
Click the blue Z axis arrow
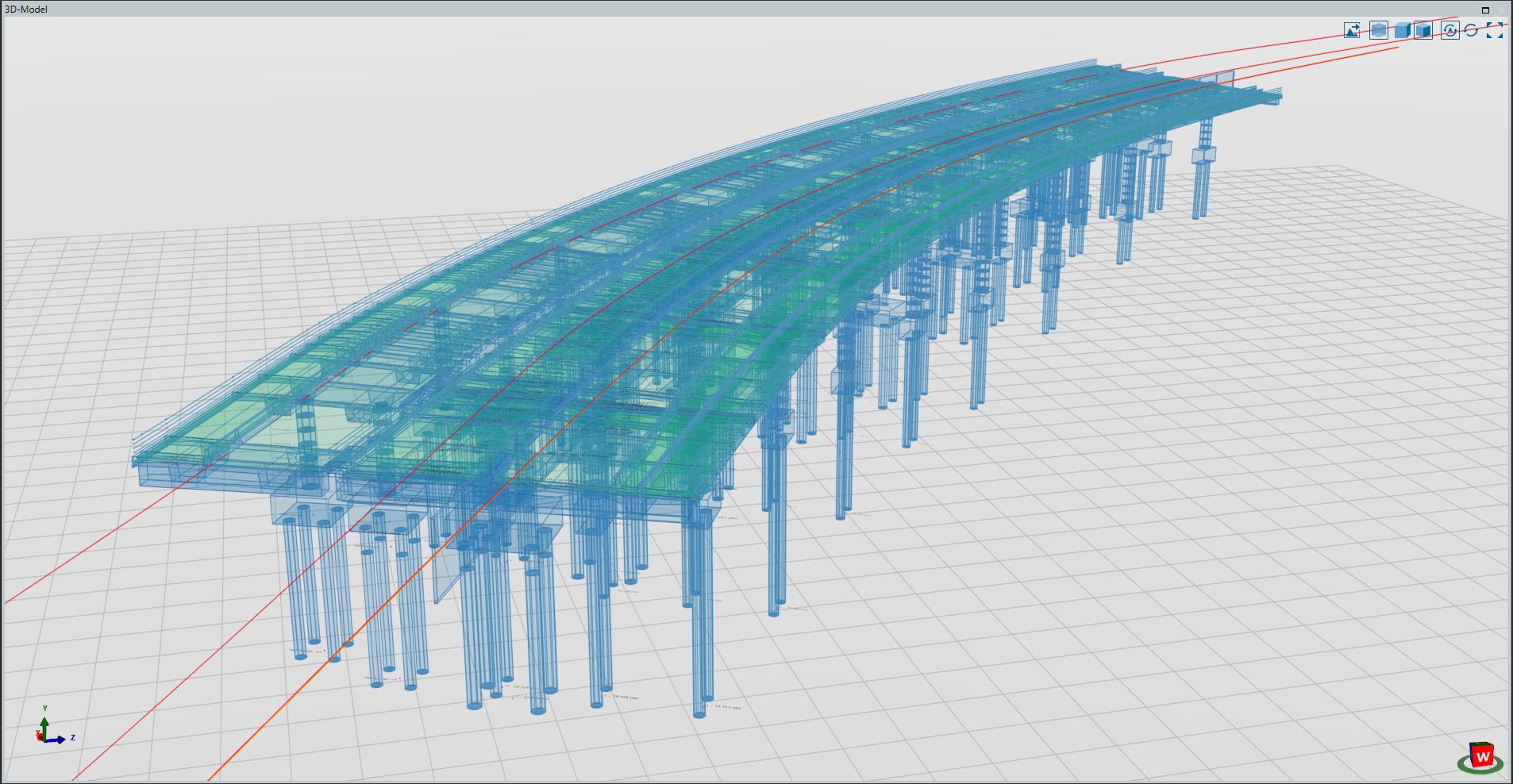pos(60,740)
